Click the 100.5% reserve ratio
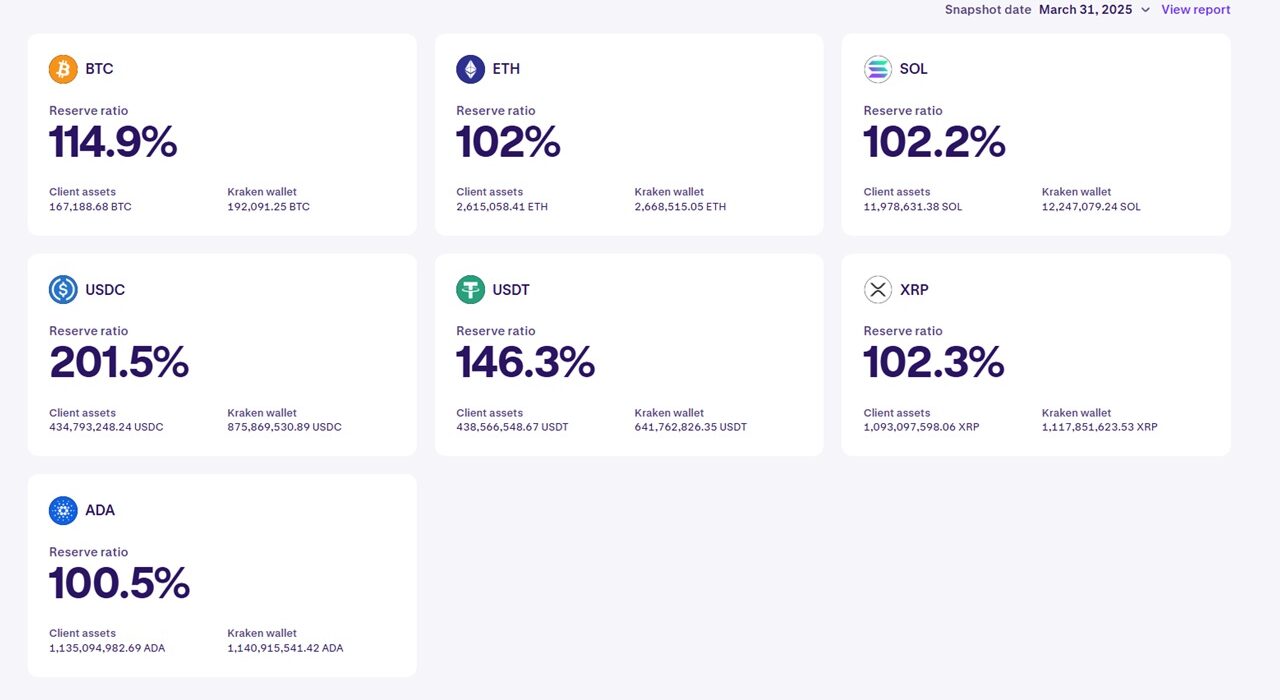This screenshot has width=1280, height=700. 119,583
